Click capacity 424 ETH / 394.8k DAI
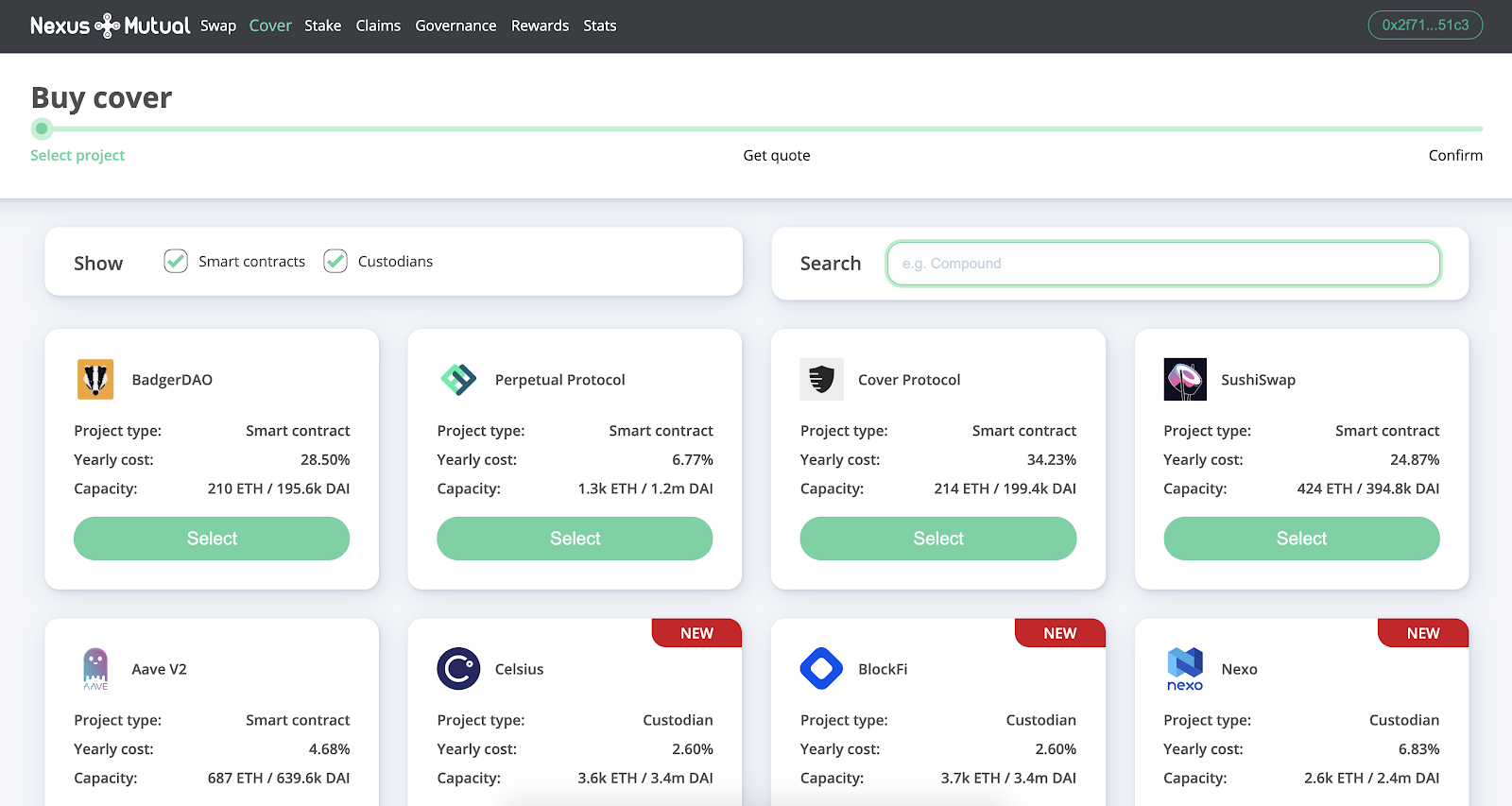This screenshot has height=806, width=1512. (1368, 489)
